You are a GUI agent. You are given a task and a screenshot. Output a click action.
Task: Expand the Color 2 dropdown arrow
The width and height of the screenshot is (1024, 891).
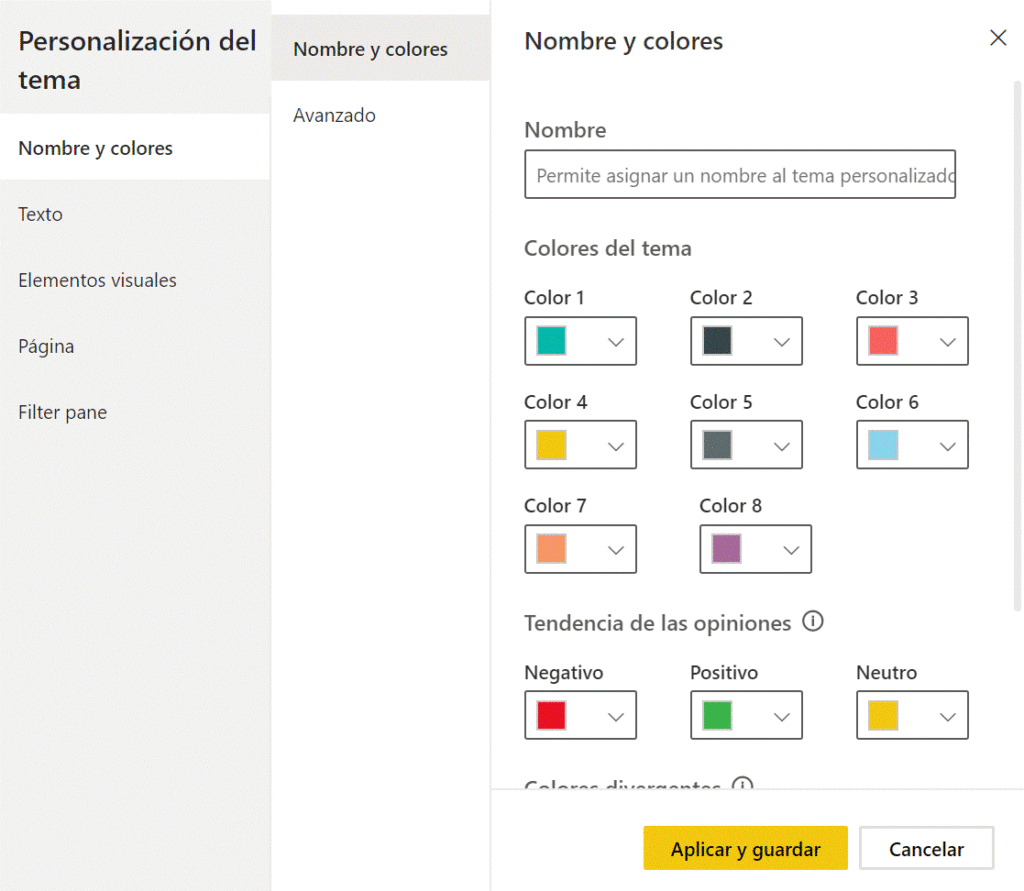coord(782,342)
